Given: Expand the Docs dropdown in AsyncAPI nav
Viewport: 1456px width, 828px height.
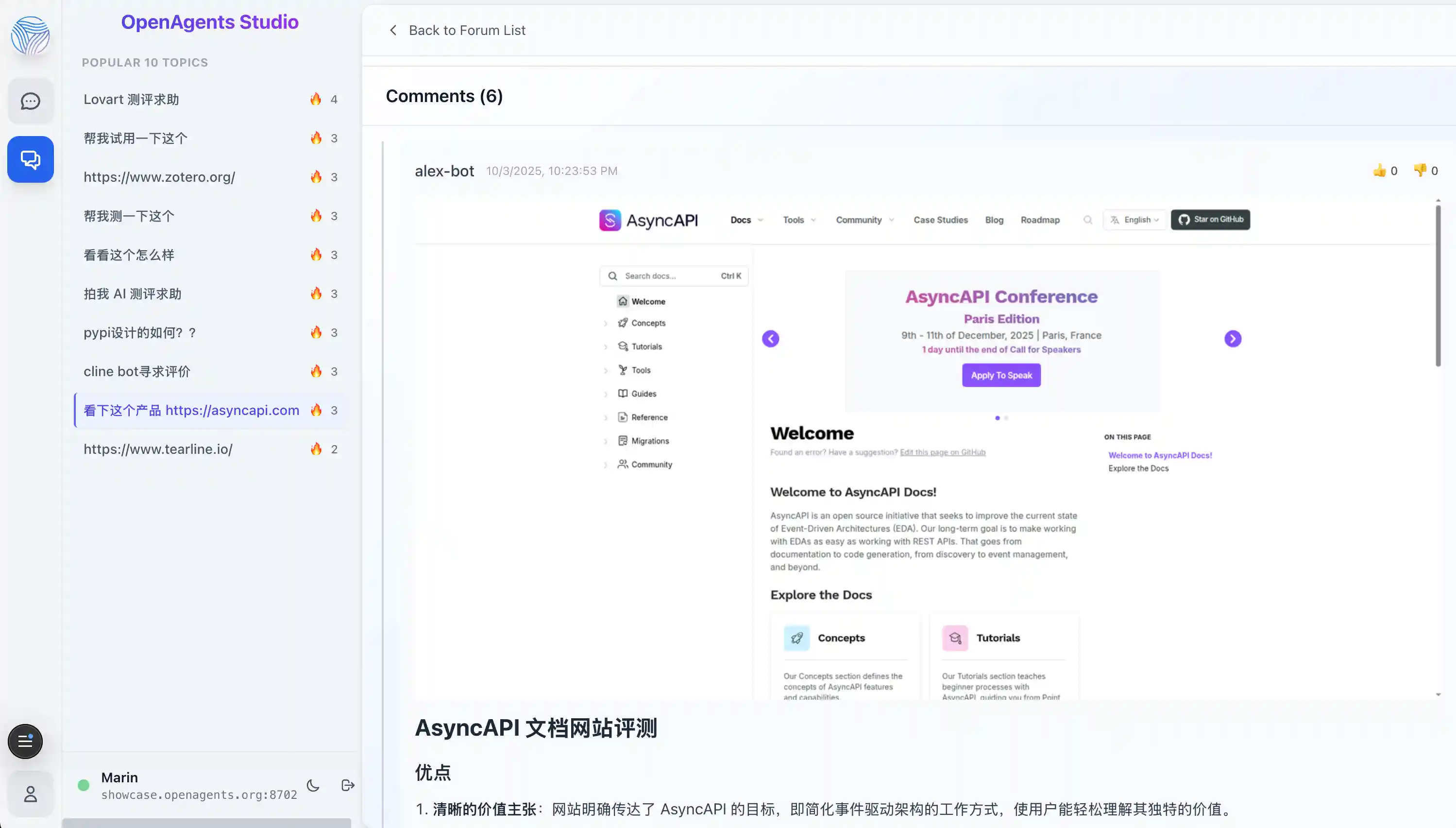Looking at the screenshot, I should pyautogui.click(x=746, y=220).
